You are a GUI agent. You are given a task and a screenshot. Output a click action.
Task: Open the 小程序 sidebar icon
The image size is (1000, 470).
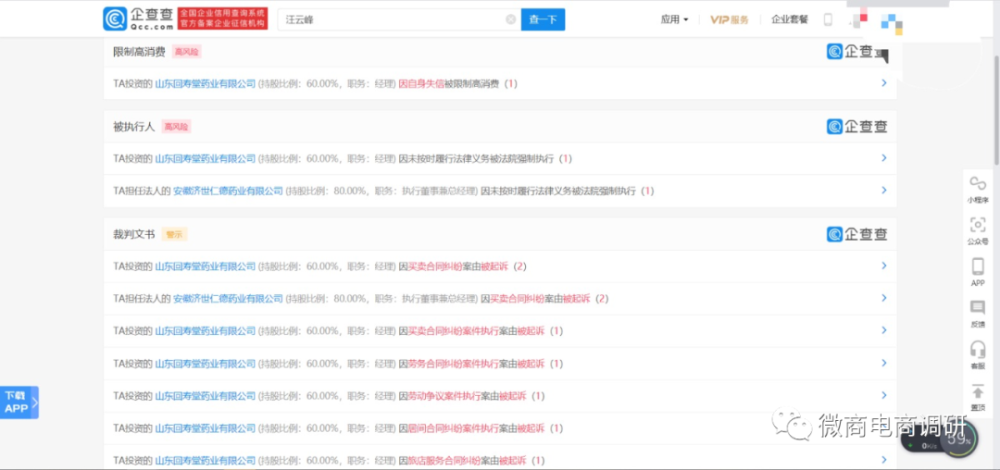tap(978, 189)
